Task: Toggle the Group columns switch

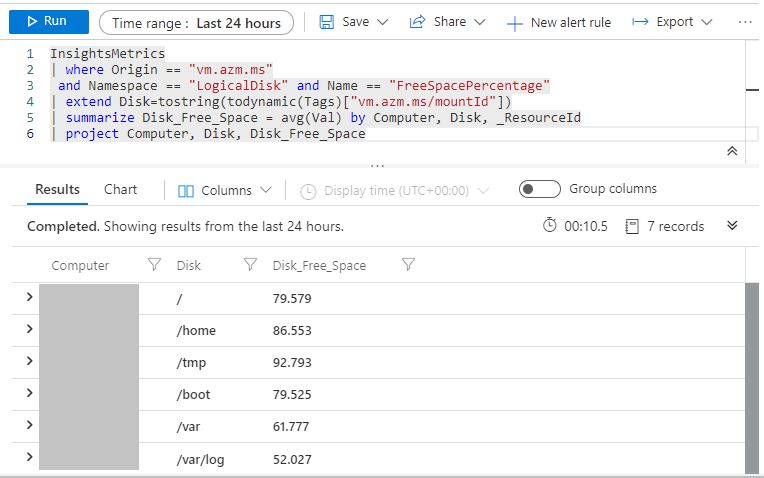Action: point(539,189)
